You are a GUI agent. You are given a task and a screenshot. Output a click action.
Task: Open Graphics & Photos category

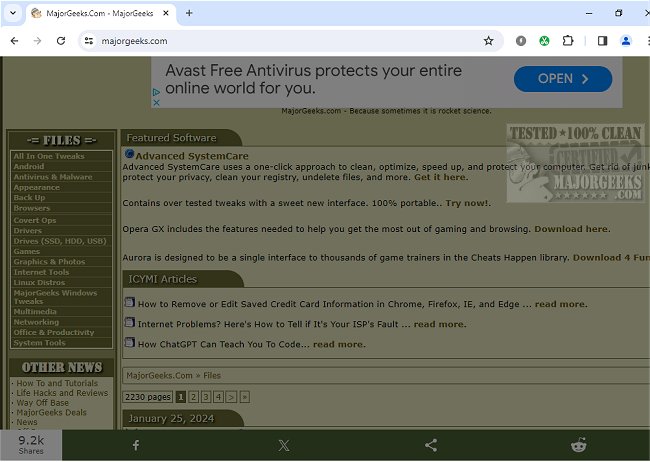pyautogui.click(x=49, y=262)
